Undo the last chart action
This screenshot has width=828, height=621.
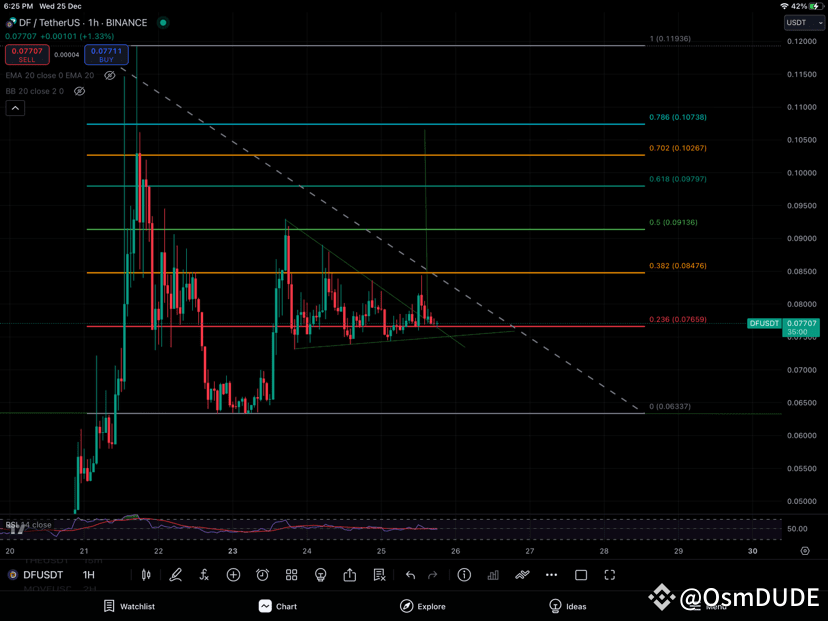(410, 575)
